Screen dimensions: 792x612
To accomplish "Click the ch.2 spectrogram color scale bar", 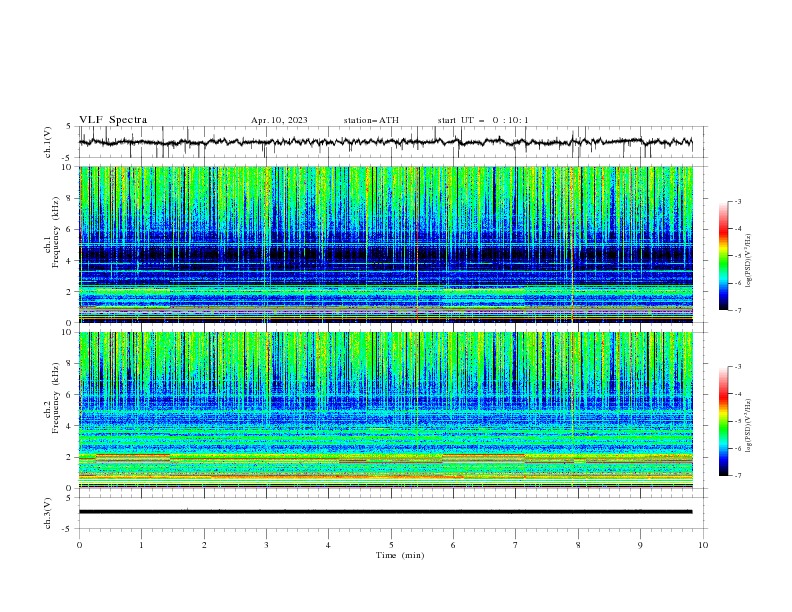I will [x=723, y=421].
